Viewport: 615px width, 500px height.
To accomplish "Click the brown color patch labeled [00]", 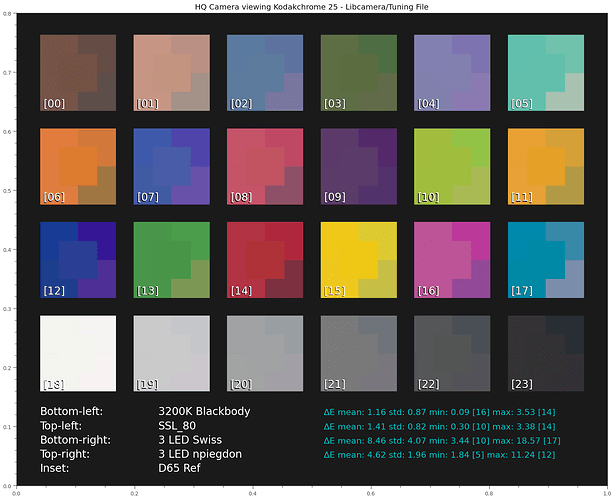I will (77, 72).
